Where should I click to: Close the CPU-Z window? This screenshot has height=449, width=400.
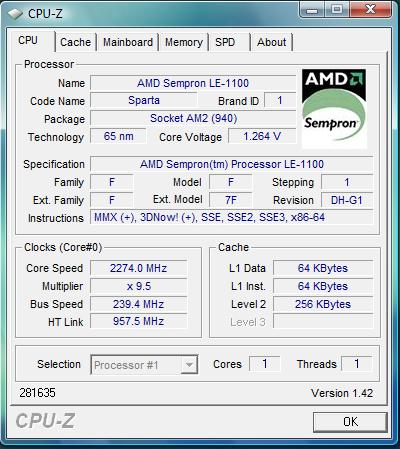coord(370,9)
